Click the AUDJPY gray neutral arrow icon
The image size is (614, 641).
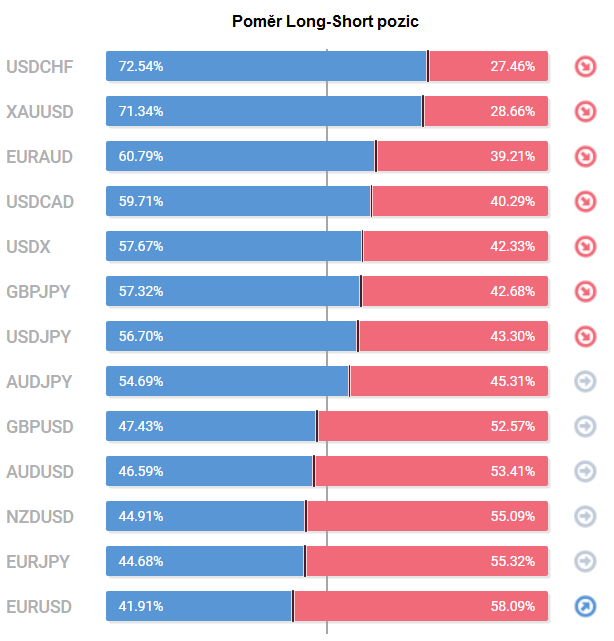585,381
